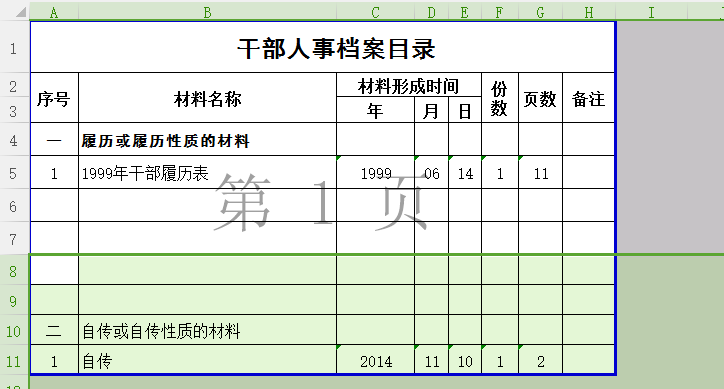Click the 日 header cell
The height and width of the screenshot is (389, 724).
pos(465,110)
